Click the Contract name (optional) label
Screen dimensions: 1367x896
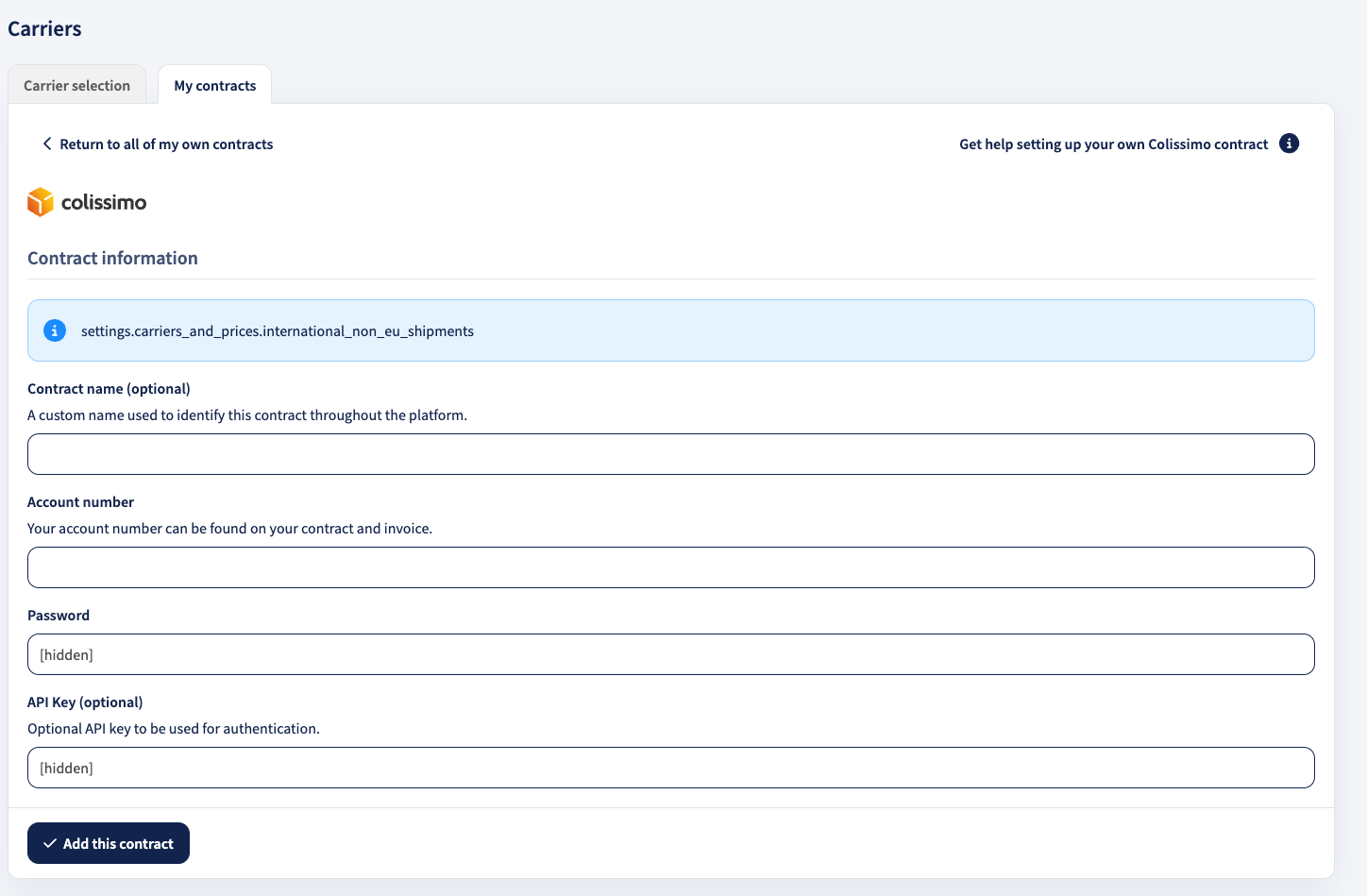[109, 388]
